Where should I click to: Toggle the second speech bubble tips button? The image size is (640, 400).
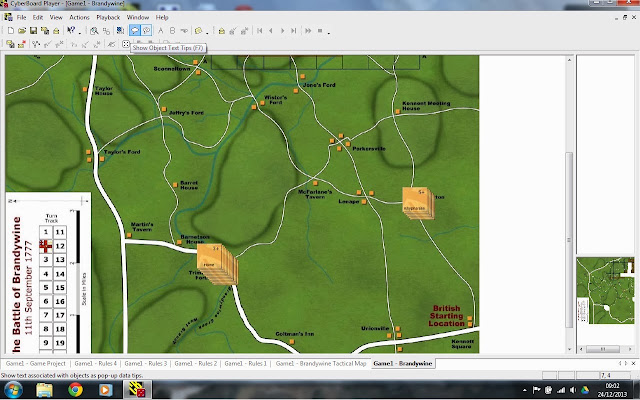point(146,31)
